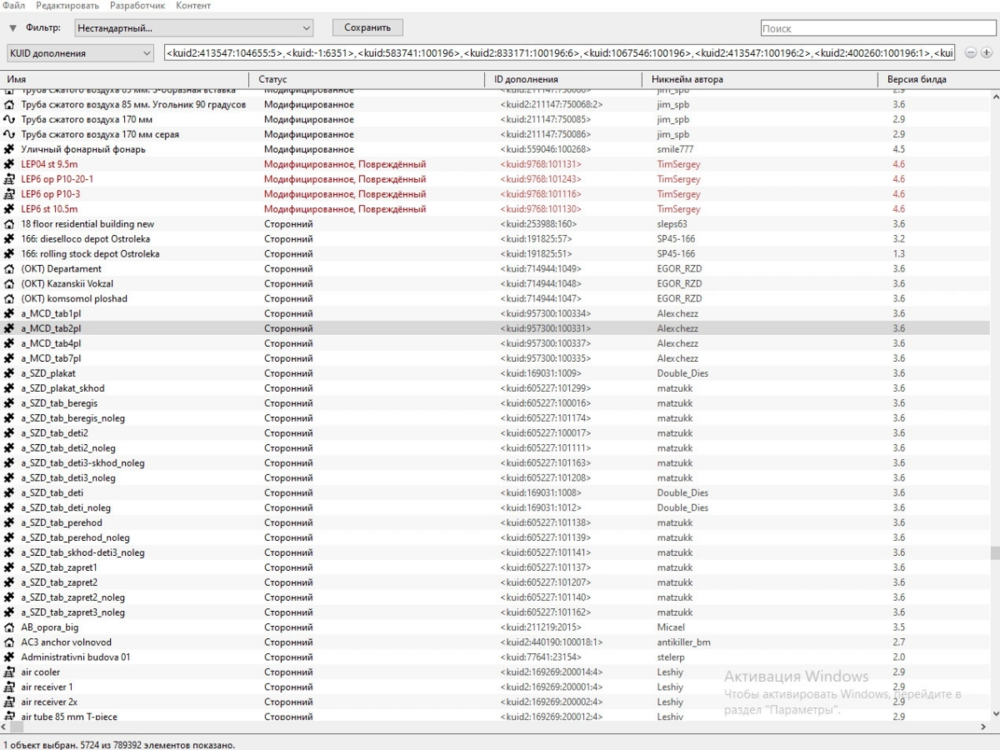The image size is (1000, 750).
Task: Sort the list by the Имя column header
Action: tap(126, 79)
